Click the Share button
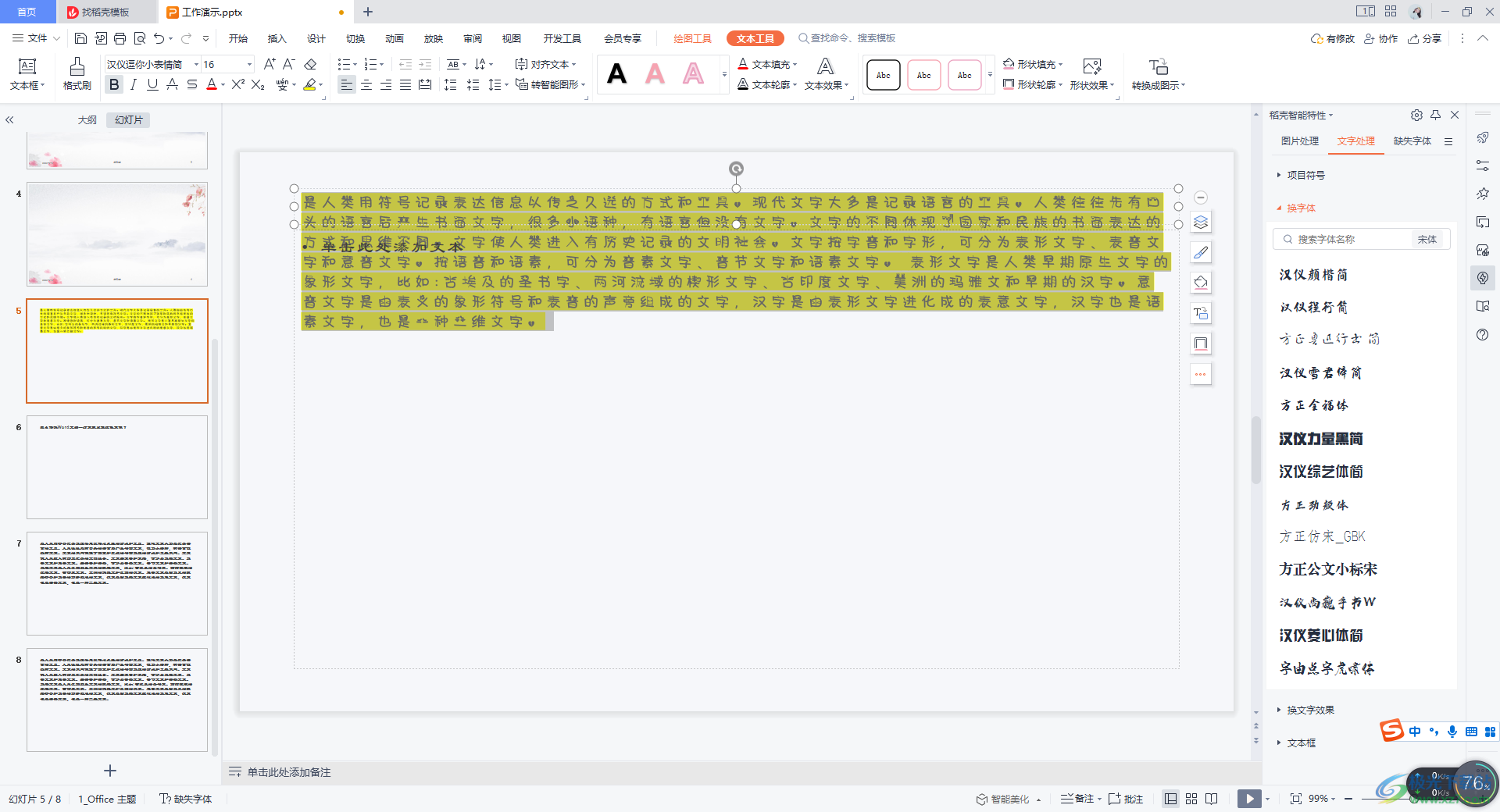This screenshot has width=1500, height=812. [x=1425, y=38]
